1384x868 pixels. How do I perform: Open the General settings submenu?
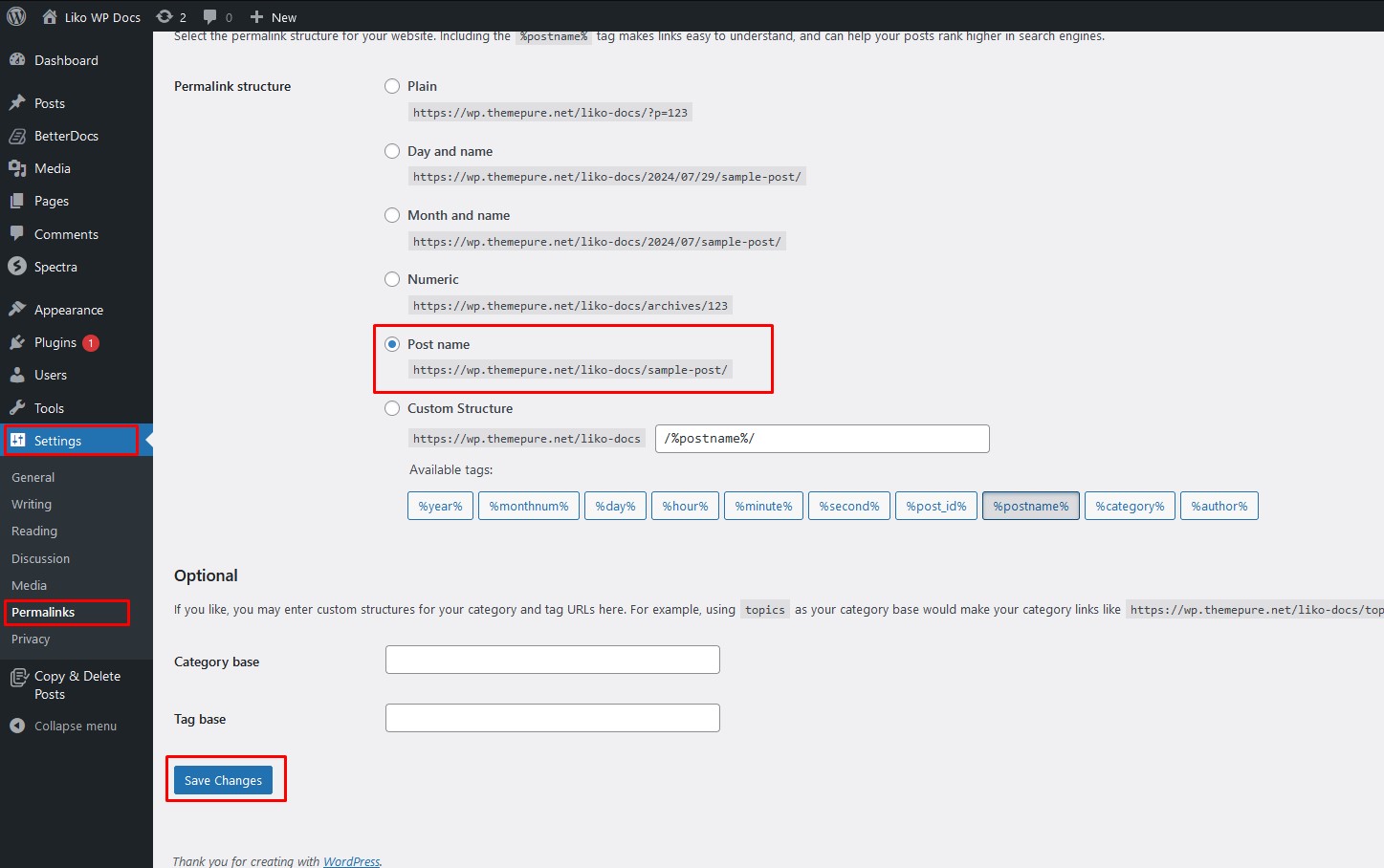pos(33,477)
